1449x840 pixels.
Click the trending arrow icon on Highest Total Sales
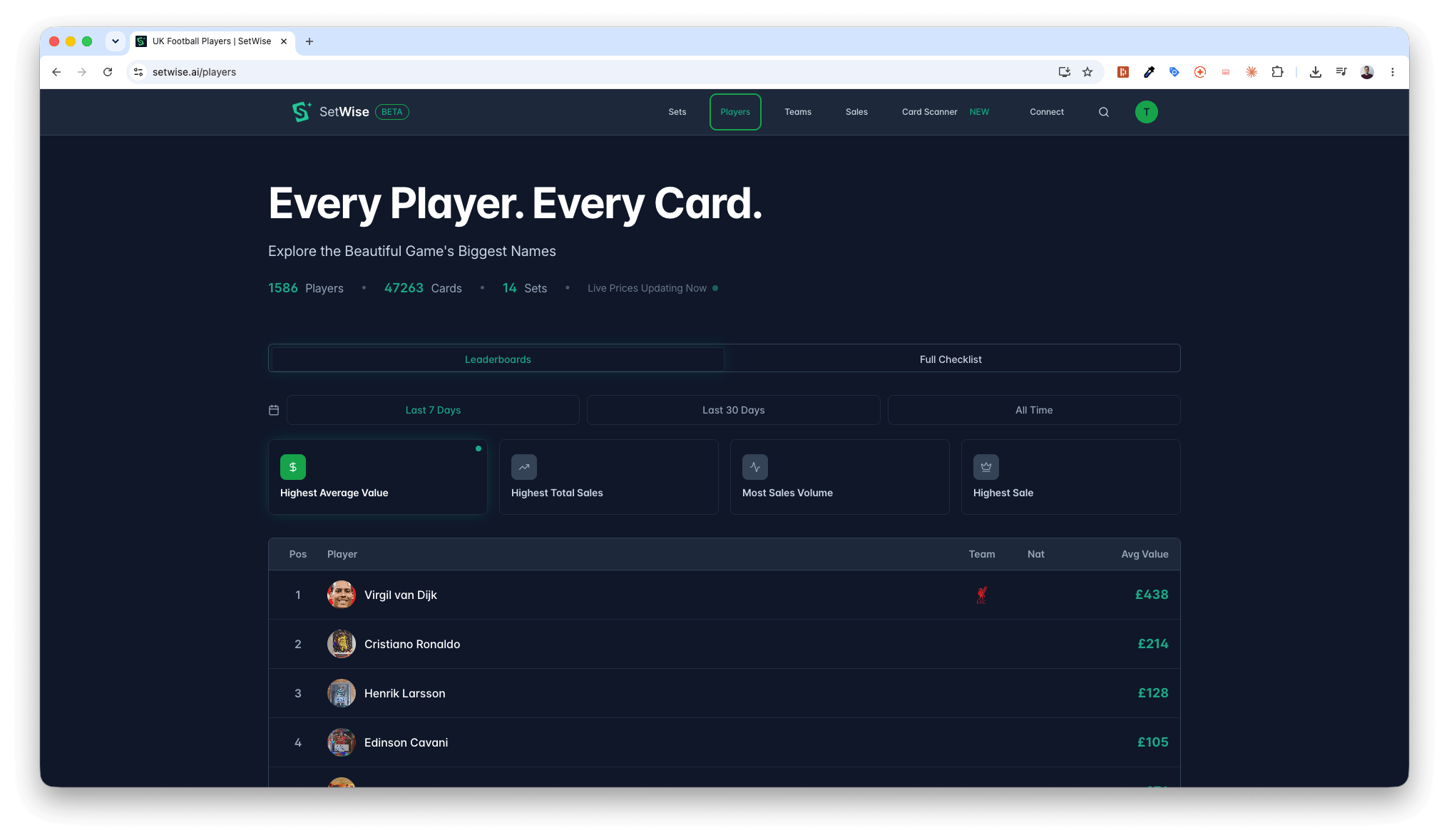pyautogui.click(x=524, y=467)
